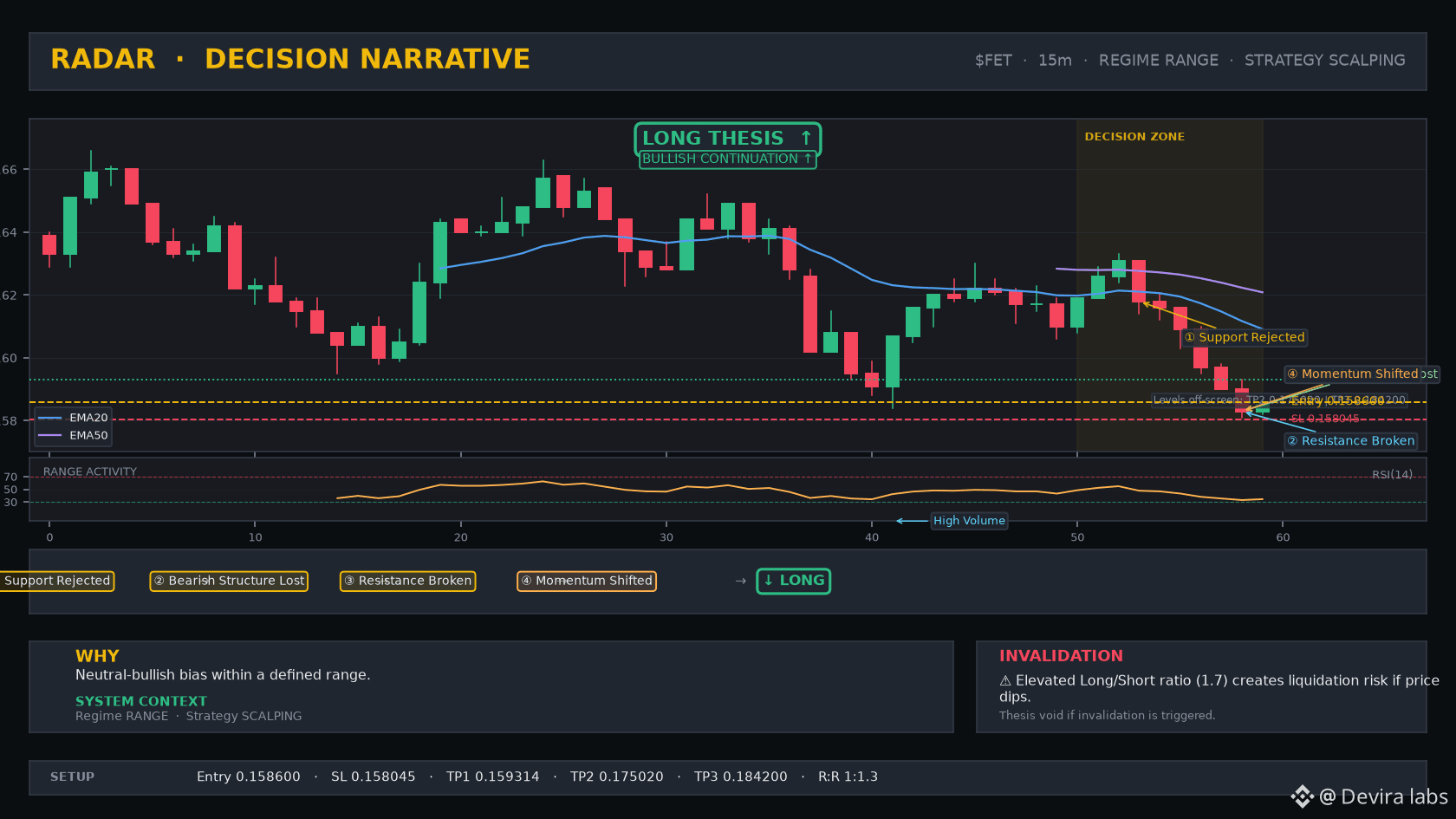This screenshot has width=1456, height=819.
Task: Click the DECISION NARRATIVE heading
Action: [x=367, y=59]
